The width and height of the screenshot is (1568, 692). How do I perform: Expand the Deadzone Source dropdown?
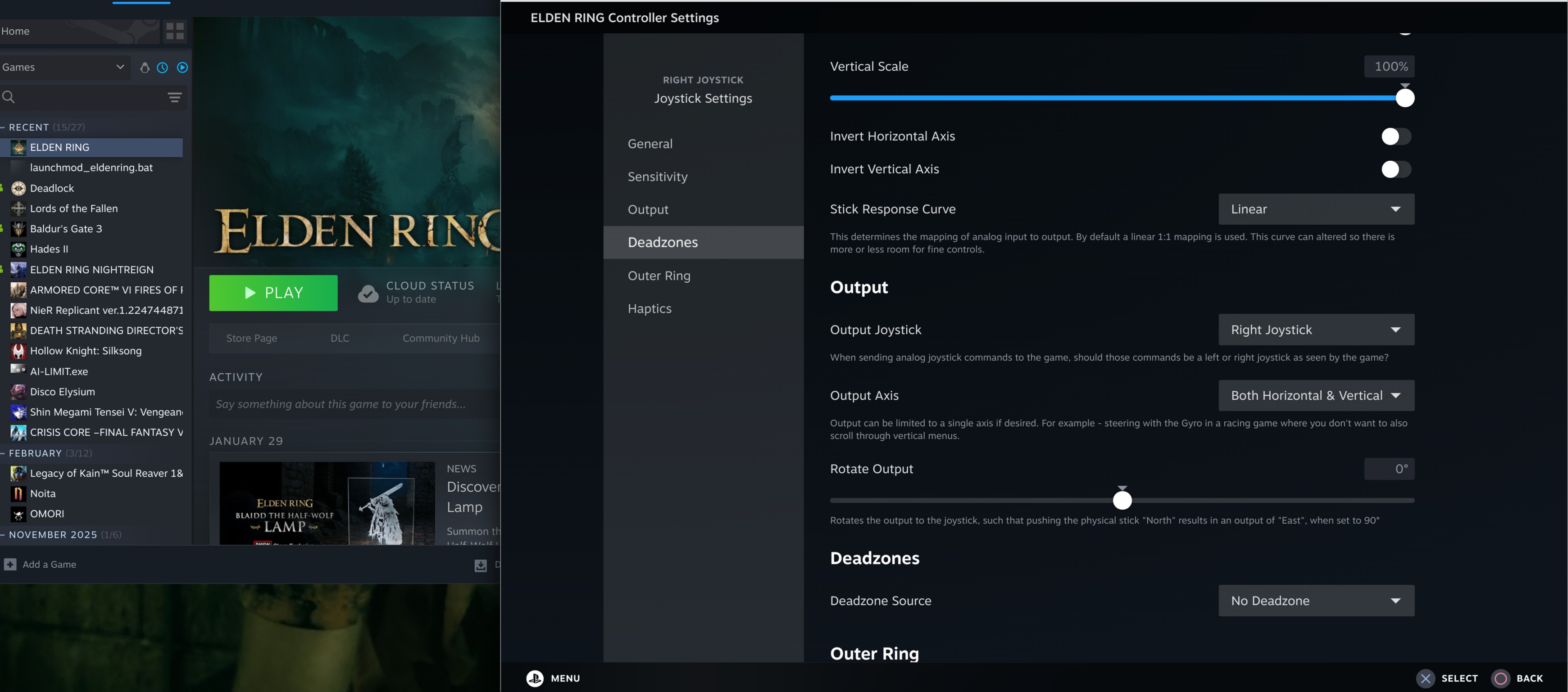click(x=1315, y=601)
